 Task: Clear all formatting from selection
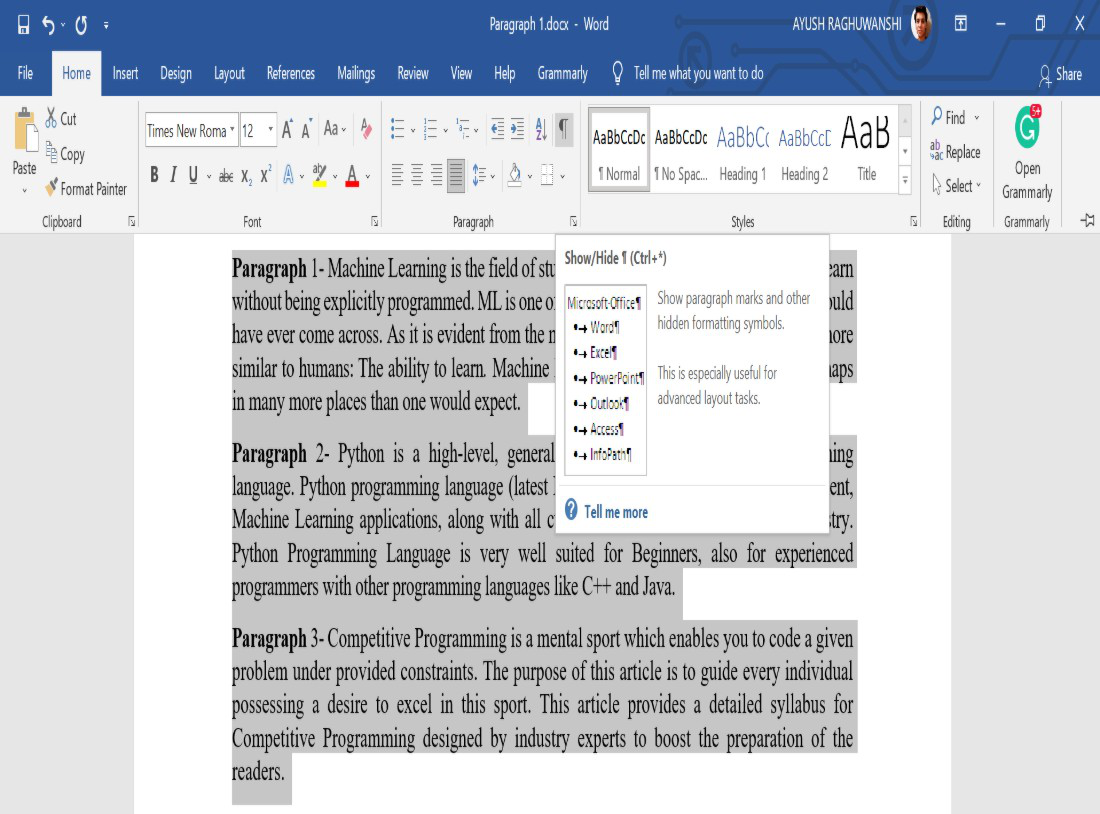[x=366, y=129]
